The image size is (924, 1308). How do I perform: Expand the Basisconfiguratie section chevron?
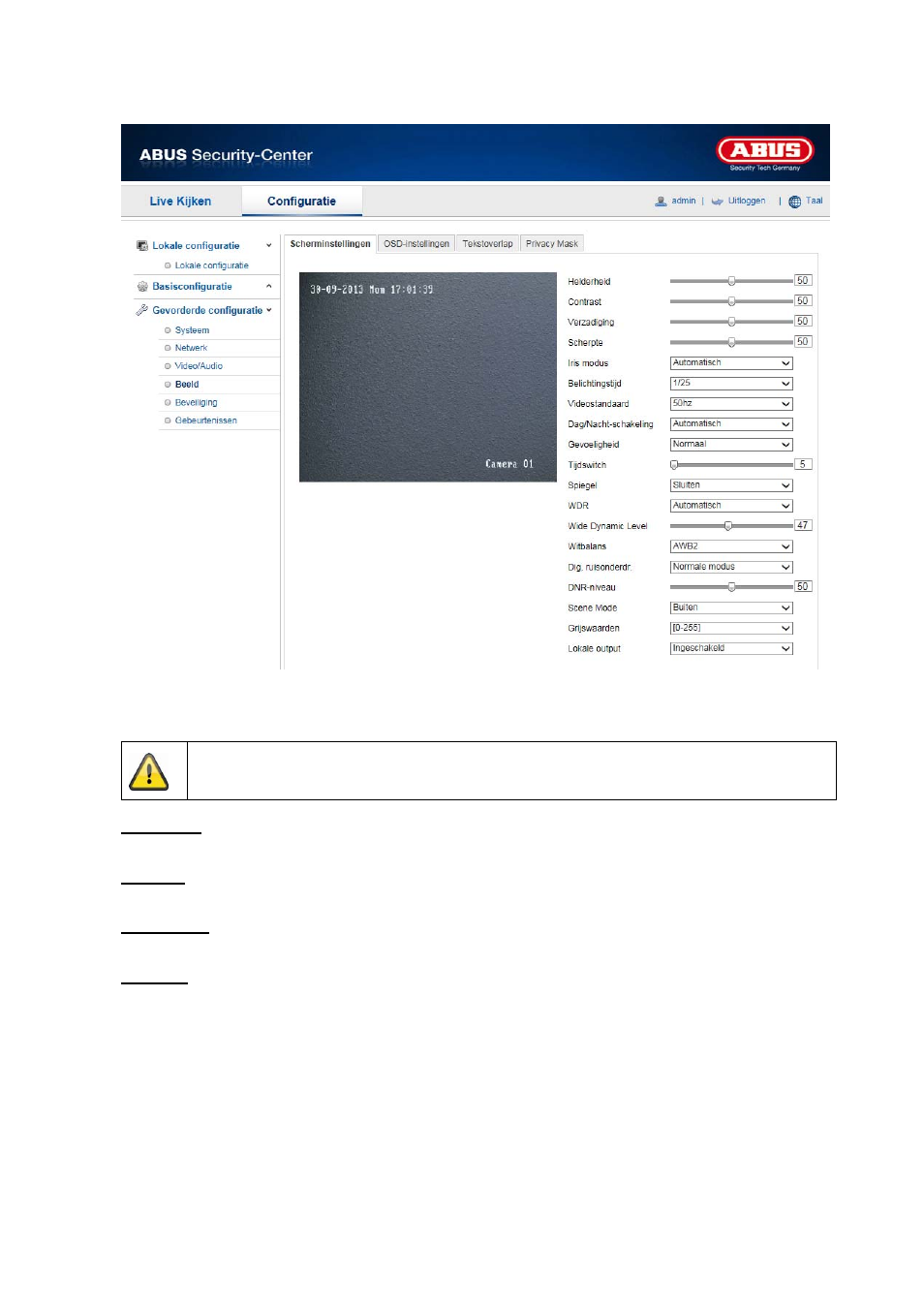coord(269,287)
